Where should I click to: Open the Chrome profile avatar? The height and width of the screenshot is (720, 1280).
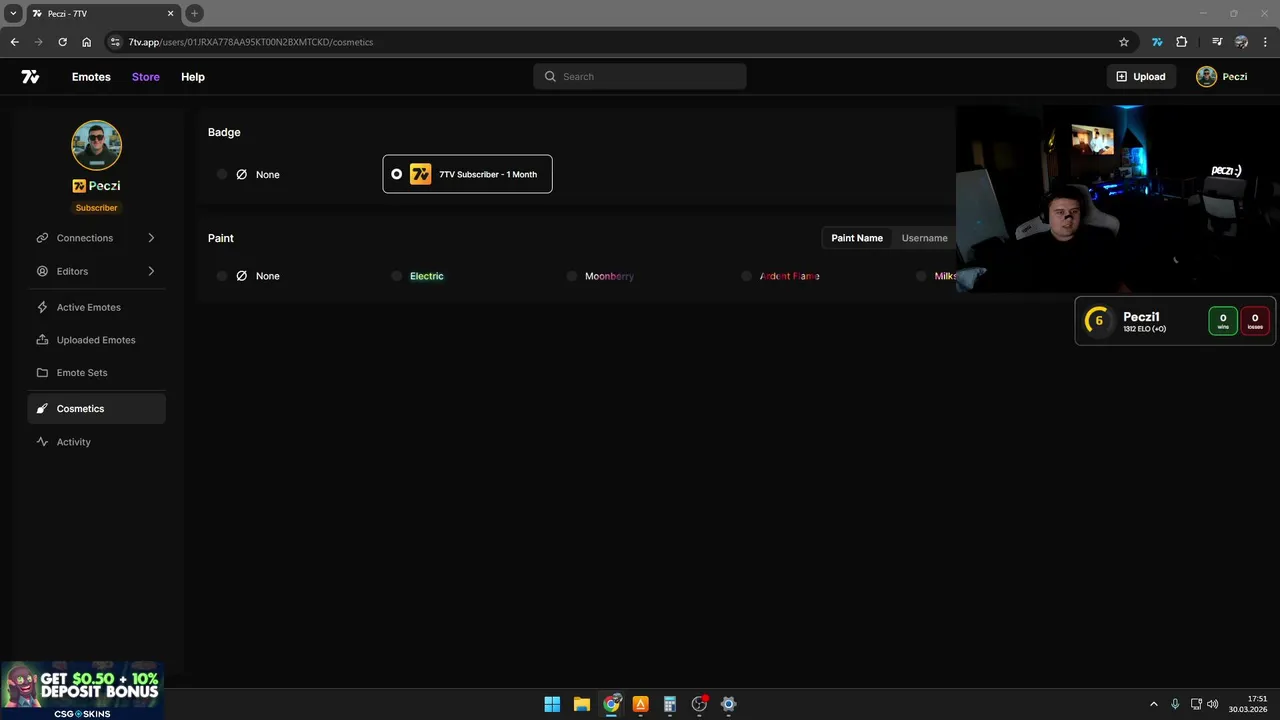click(x=1242, y=42)
